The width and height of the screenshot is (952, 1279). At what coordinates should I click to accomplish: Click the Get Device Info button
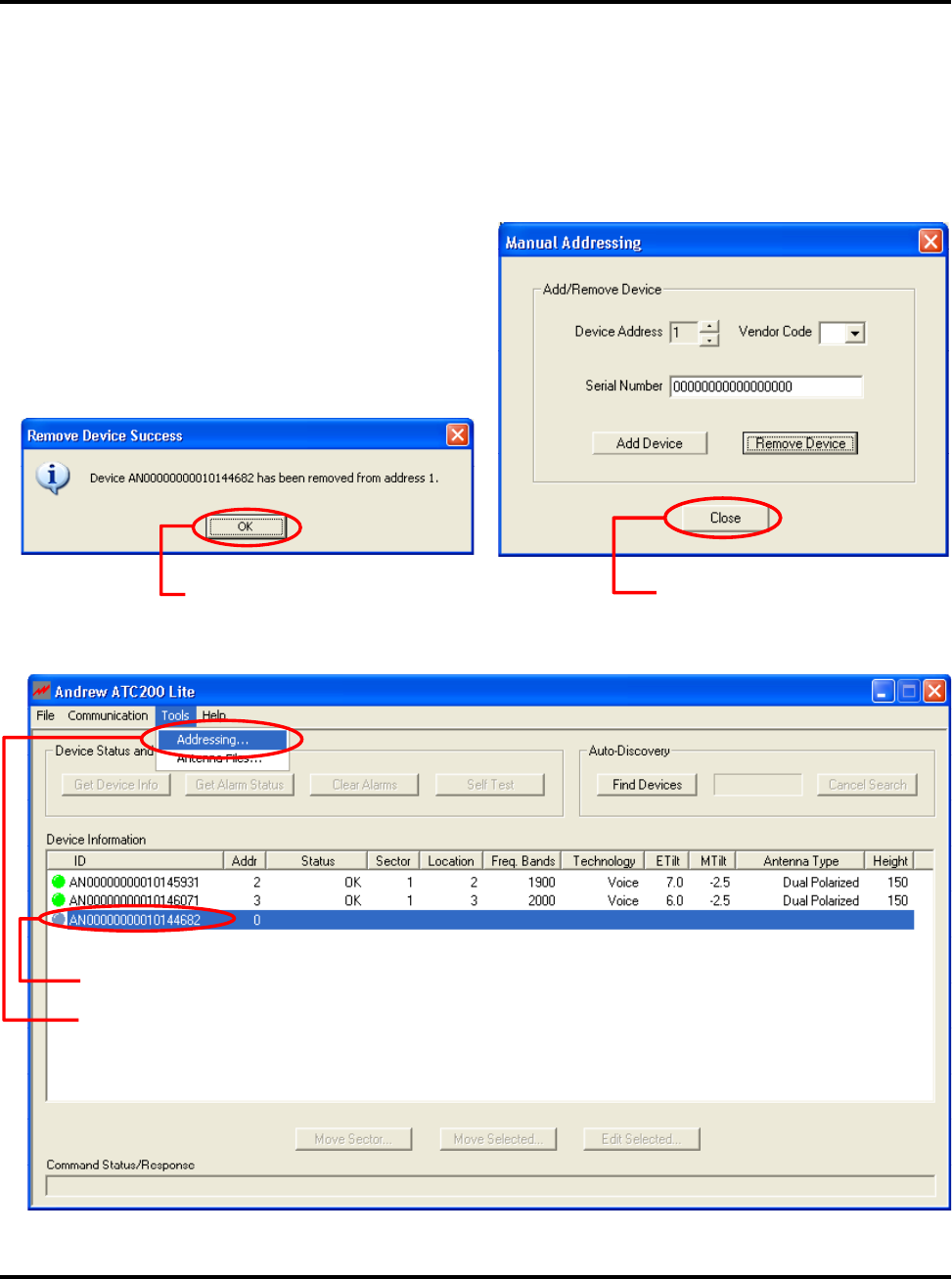[116, 785]
